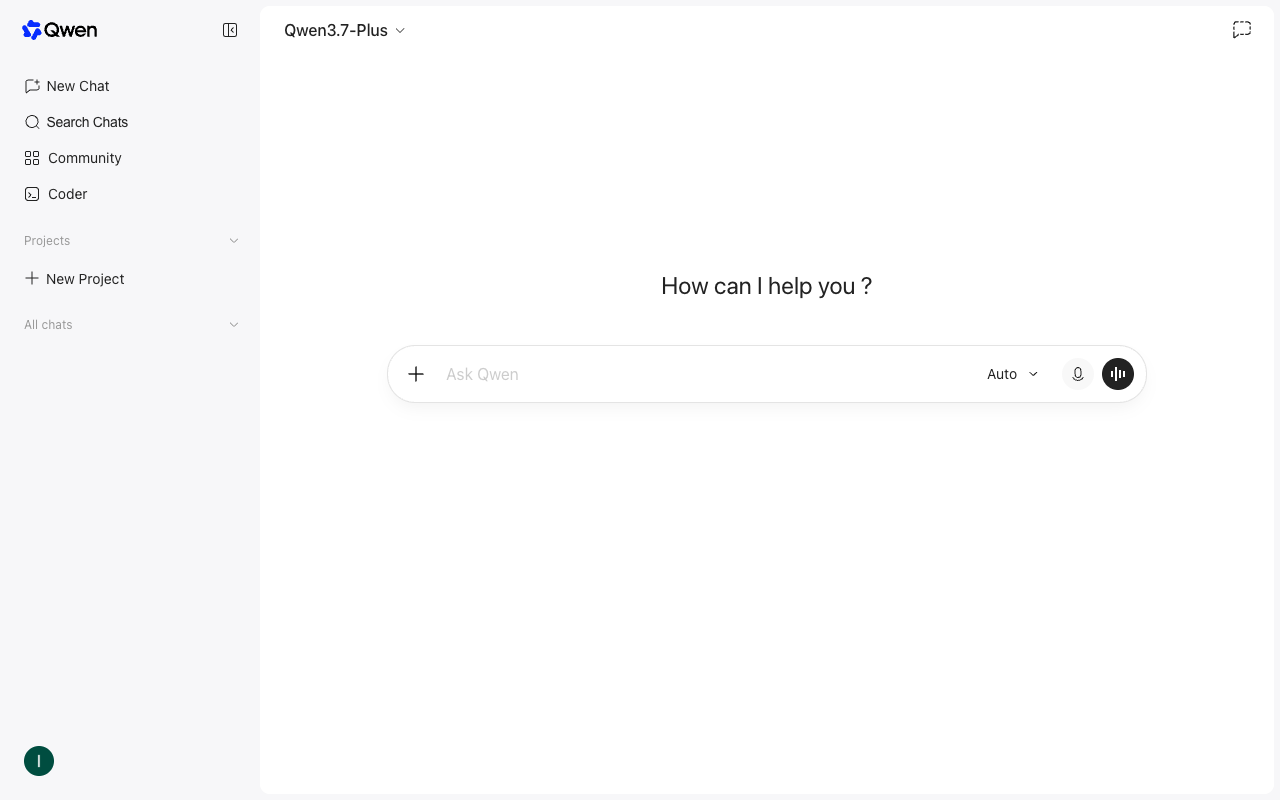Start a temporary chat icon

1242,30
